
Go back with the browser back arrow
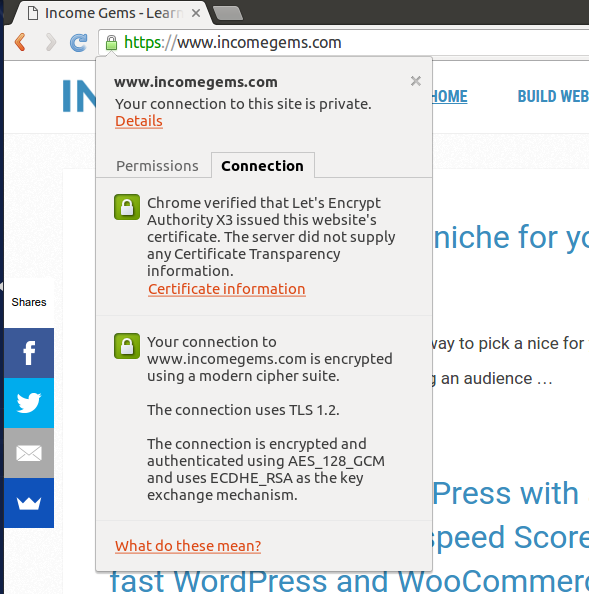(x=20, y=42)
